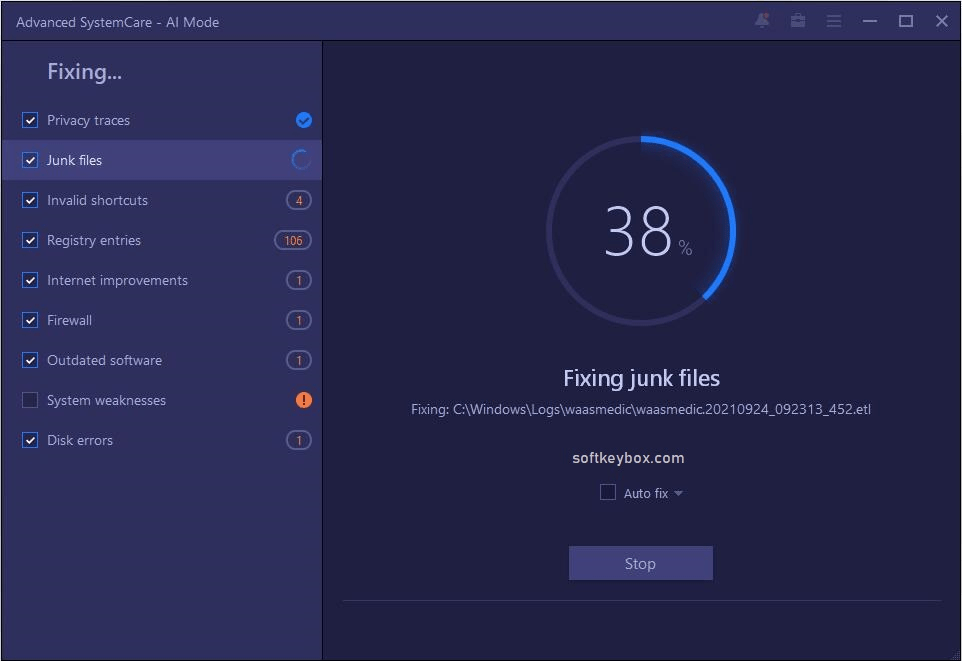Uncheck the Firewall checkbox
The width and height of the screenshot is (962, 661).
(30, 320)
